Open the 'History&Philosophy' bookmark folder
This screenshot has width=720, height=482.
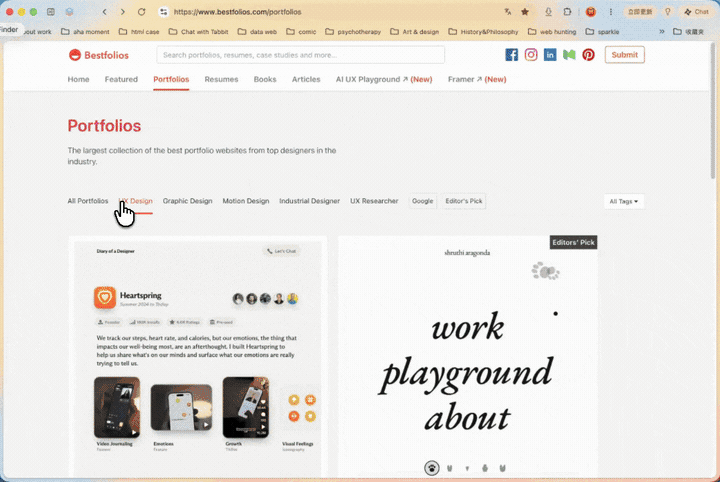(x=484, y=32)
